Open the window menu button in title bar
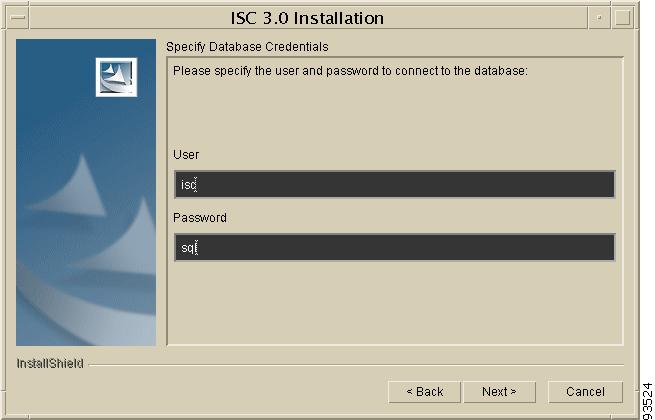655x420 pixels. pyautogui.click(x=18, y=18)
